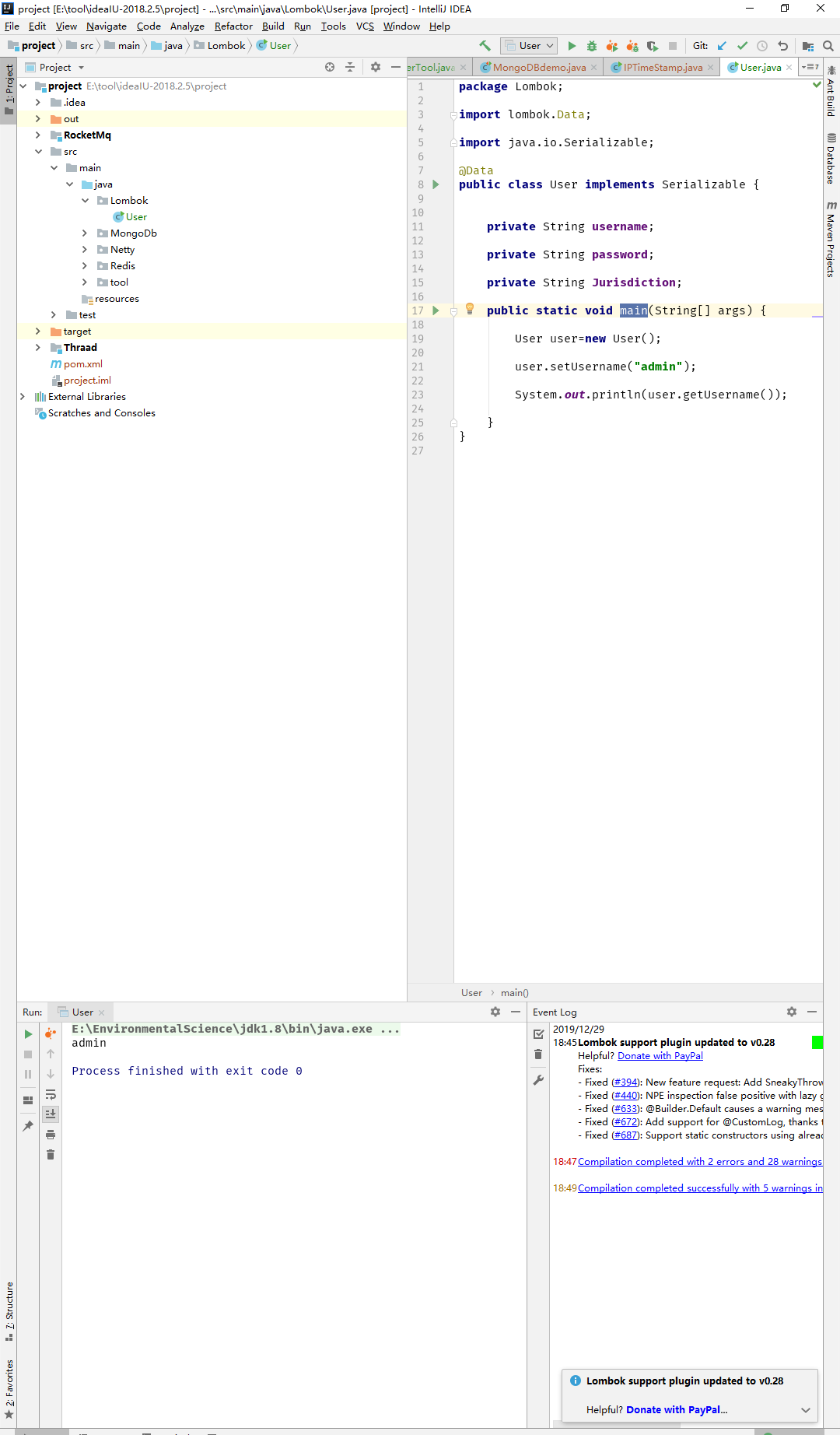Screen dimensions: 840x1435
Task: Open Event Log settings wrench icon
Action: (x=538, y=1080)
